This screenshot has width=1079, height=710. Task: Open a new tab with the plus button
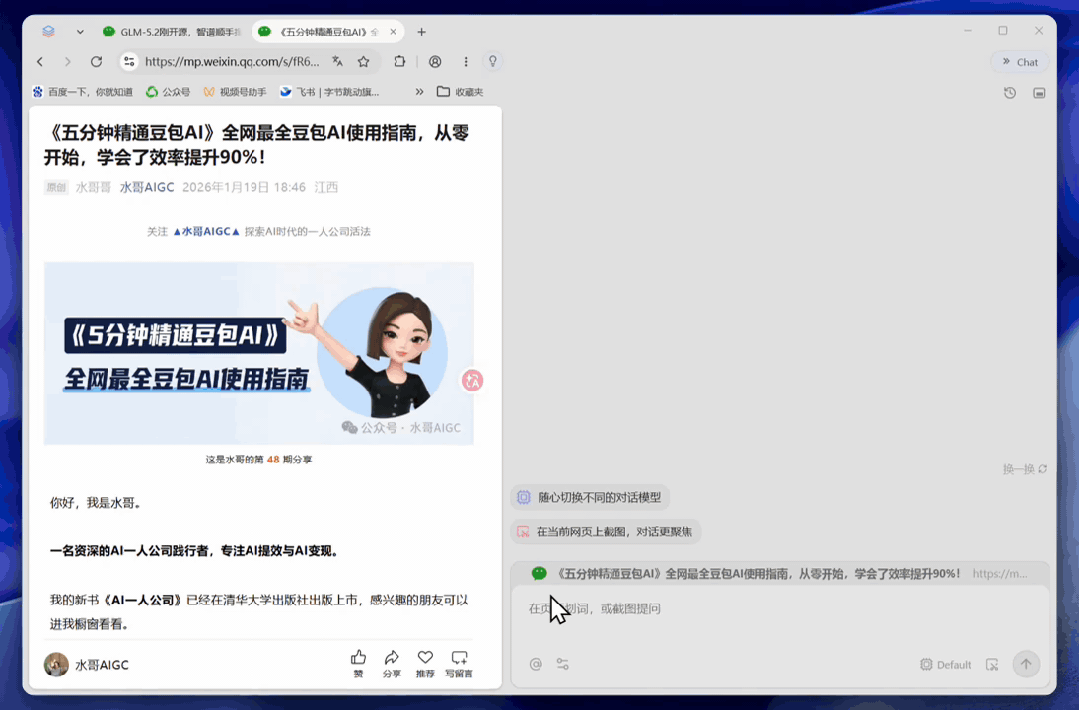[421, 32]
